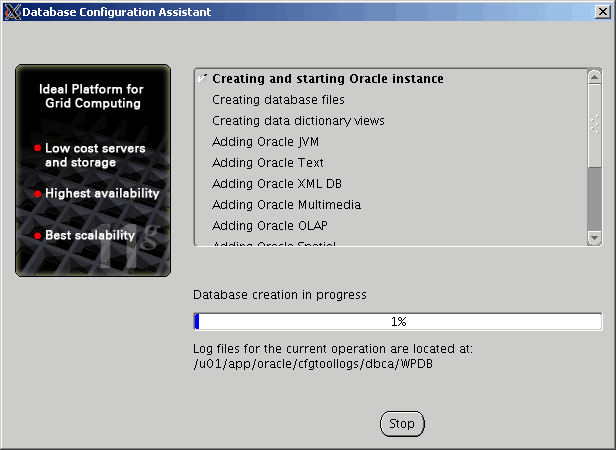Click red bullet next to Low cost servers
This screenshot has width=616, height=450.
coord(37,148)
